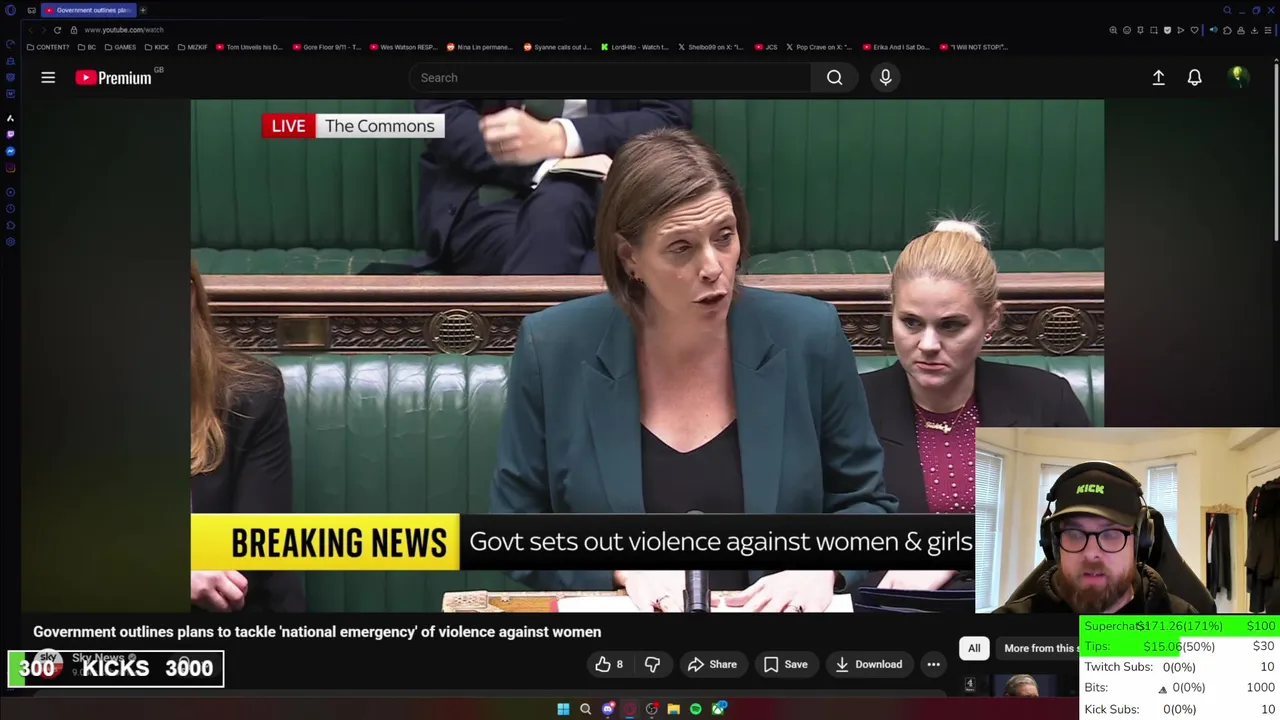
Task: Click the heart bookmark icon in toolbar
Action: click(1194, 30)
